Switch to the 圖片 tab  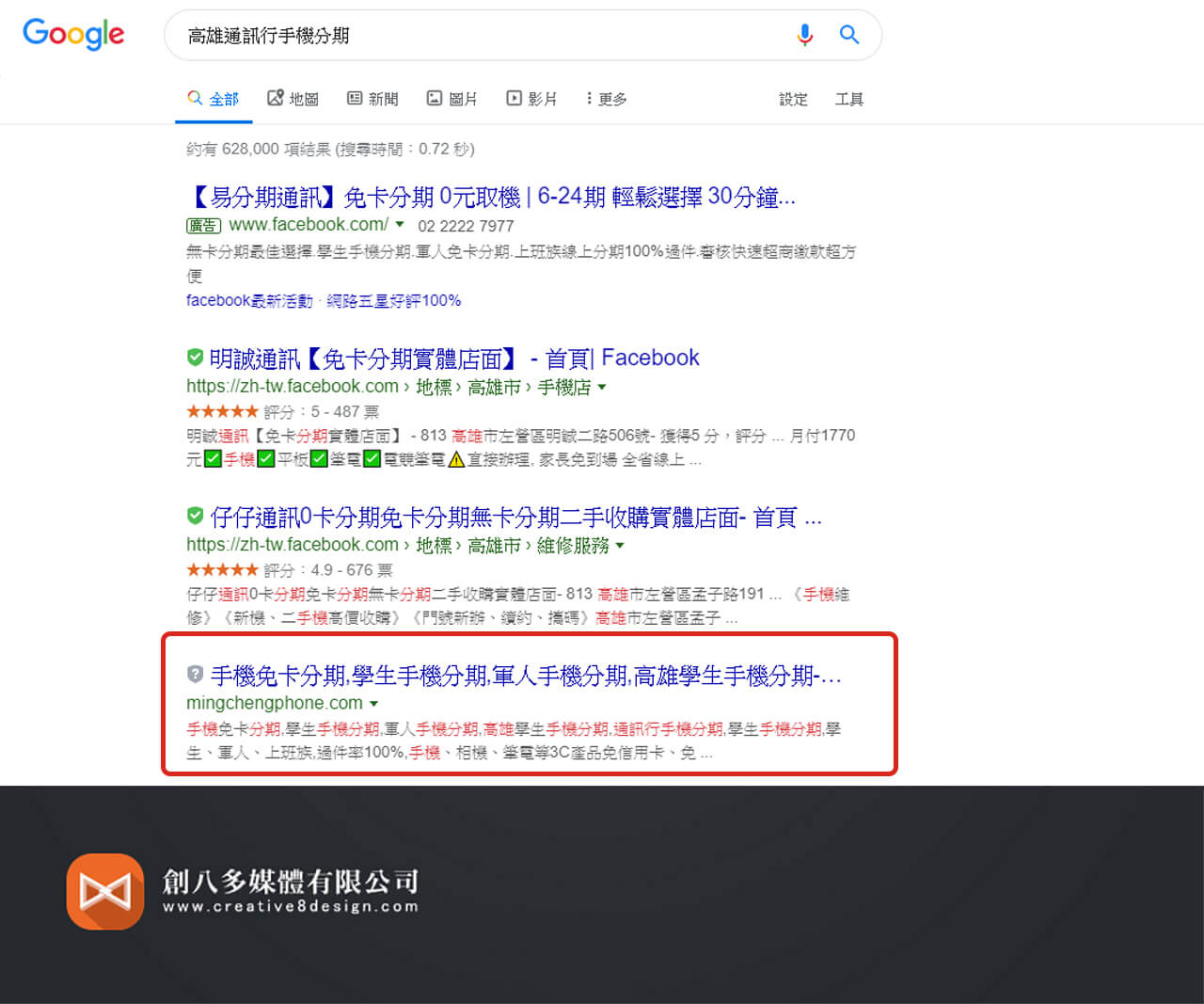[x=452, y=99]
